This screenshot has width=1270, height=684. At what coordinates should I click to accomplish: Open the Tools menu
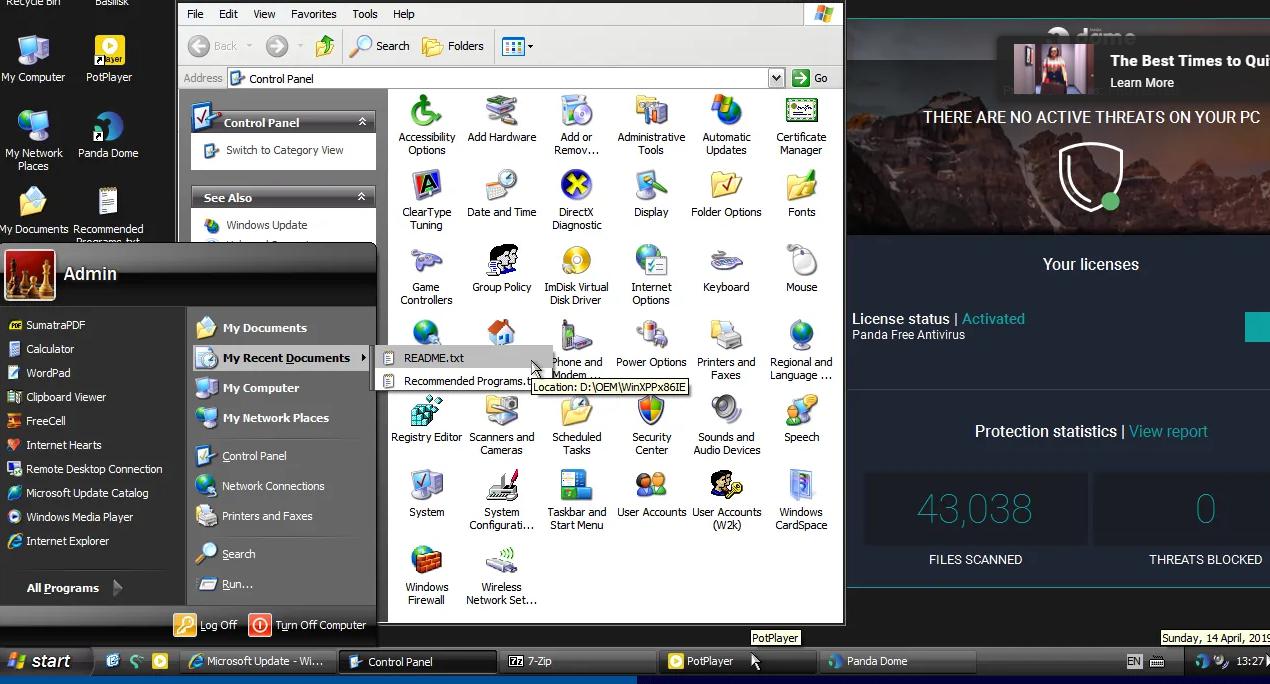click(365, 14)
